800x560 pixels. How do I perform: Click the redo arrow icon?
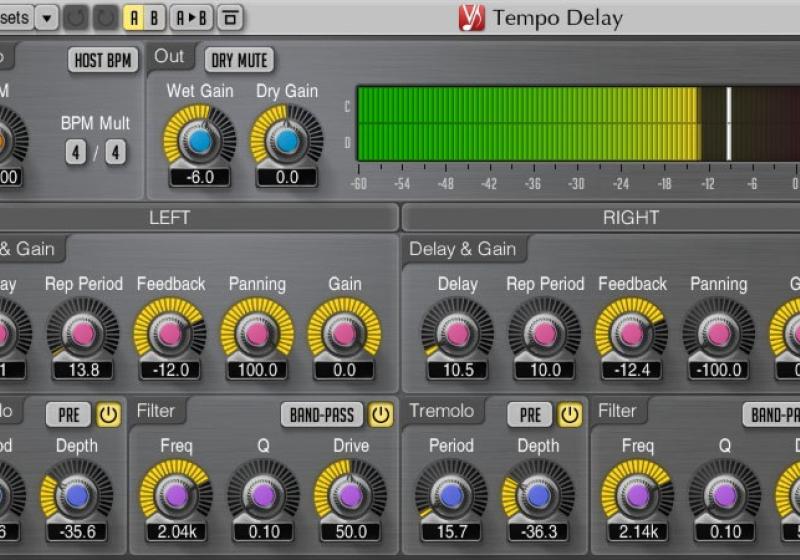point(105,18)
